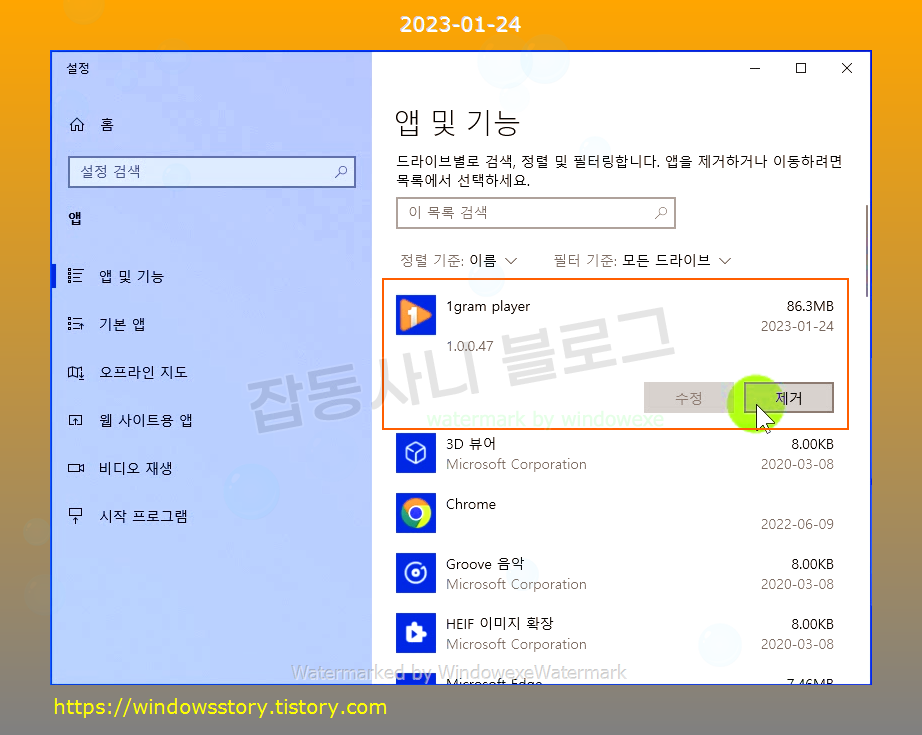This screenshot has height=735, width=922.
Task: Focus the 이 목록 검색 input field
Action: (536, 213)
